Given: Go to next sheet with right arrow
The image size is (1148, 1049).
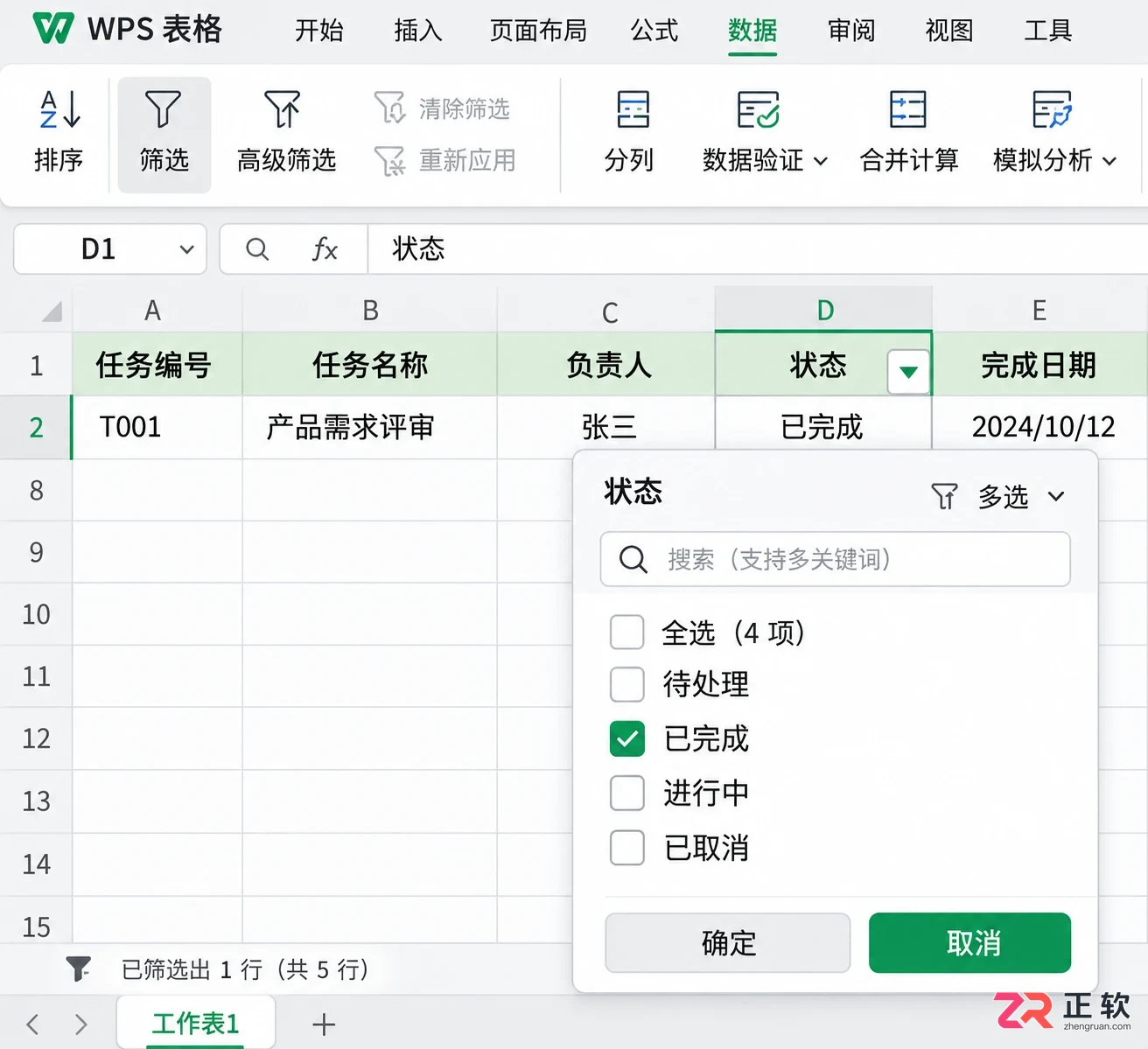Looking at the screenshot, I should (x=81, y=1024).
